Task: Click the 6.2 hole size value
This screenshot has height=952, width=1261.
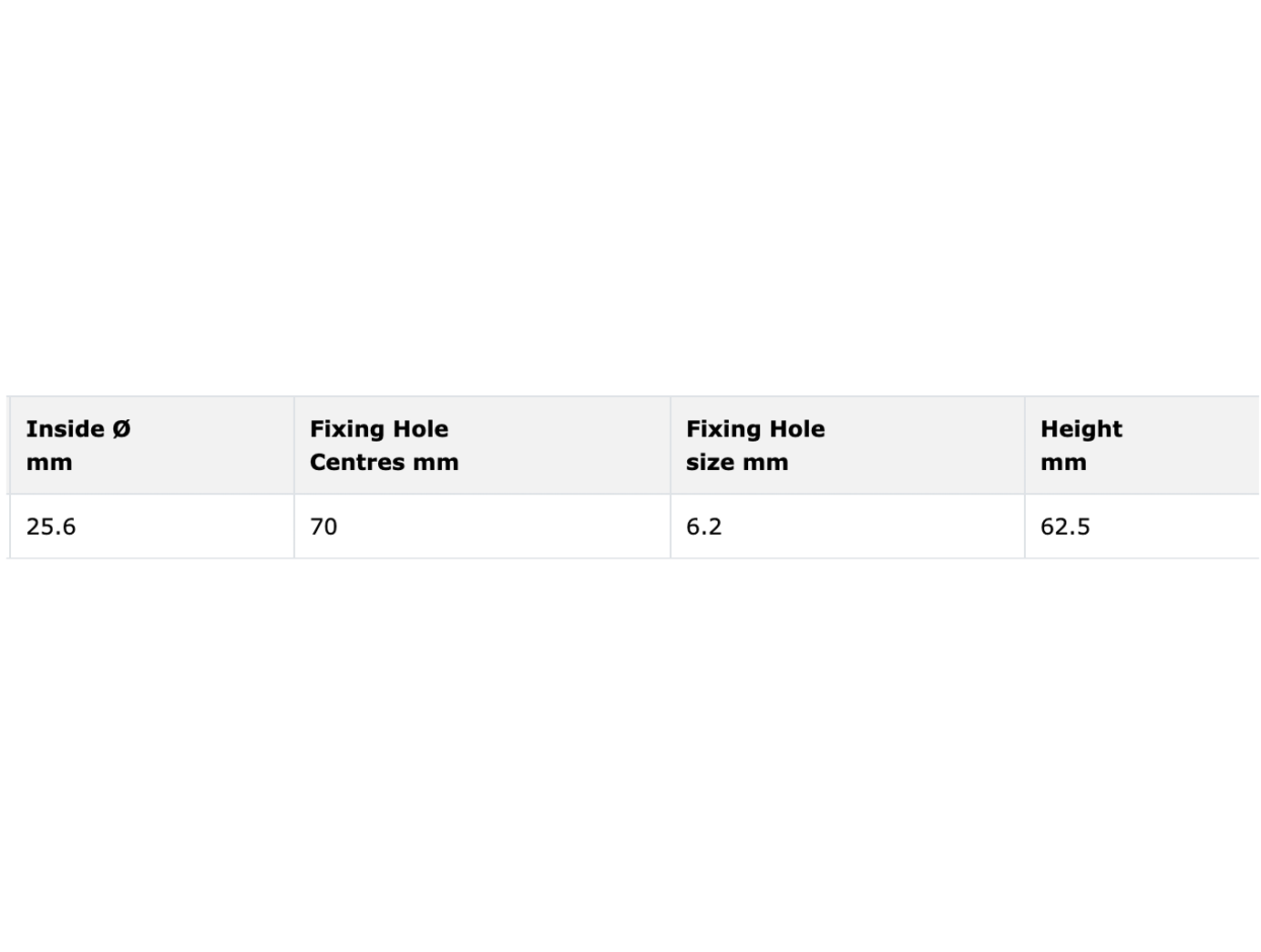Action: click(704, 527)
